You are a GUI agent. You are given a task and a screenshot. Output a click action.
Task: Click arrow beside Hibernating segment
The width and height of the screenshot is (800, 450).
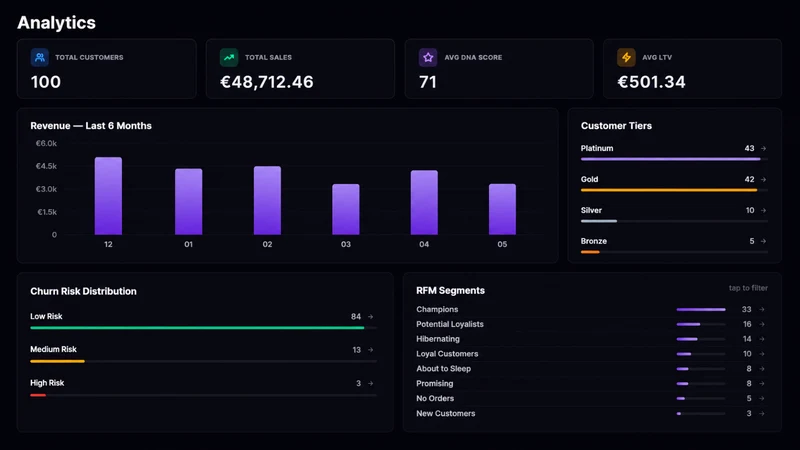coord(761,339)
